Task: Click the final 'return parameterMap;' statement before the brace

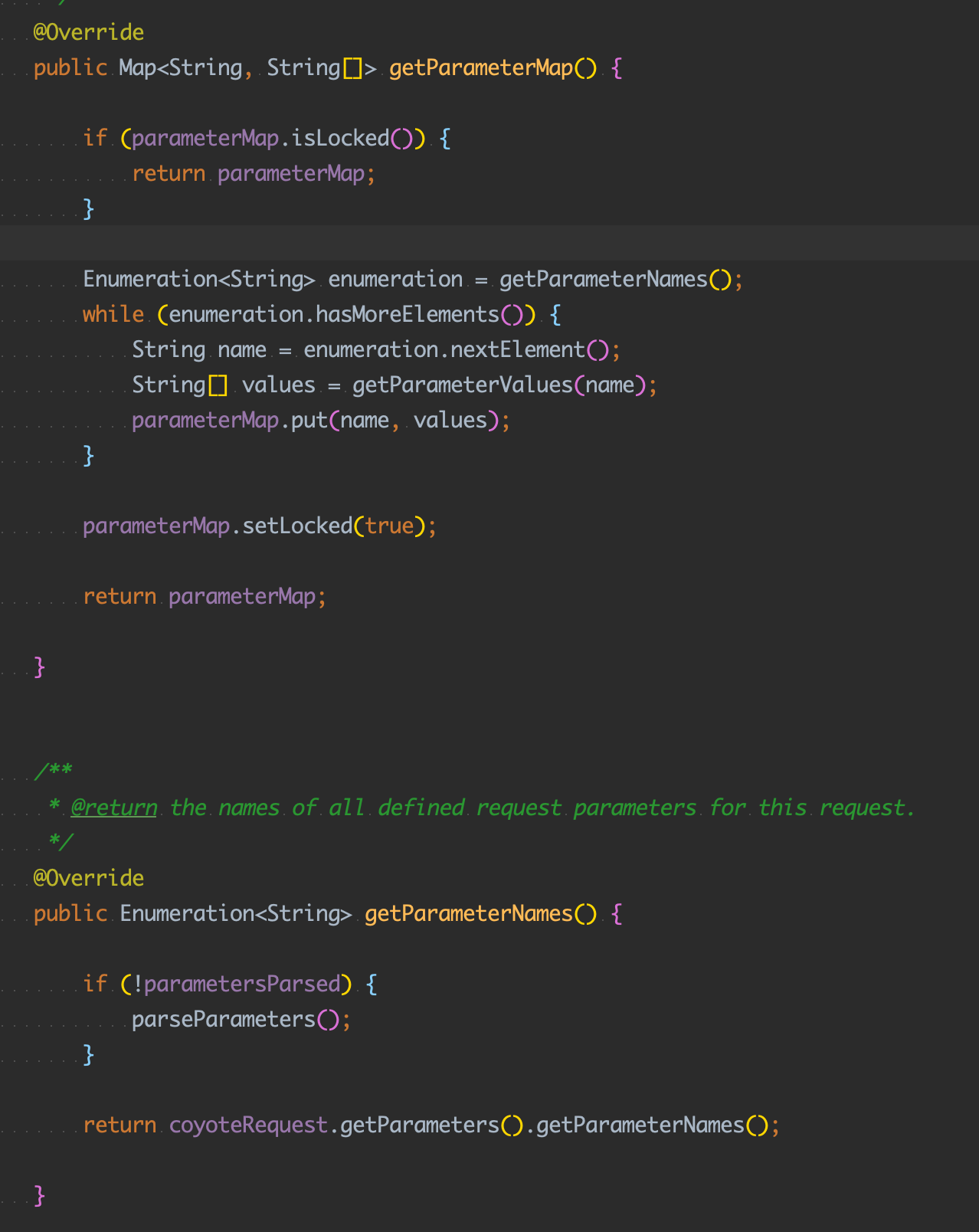Action: point(205,596)
